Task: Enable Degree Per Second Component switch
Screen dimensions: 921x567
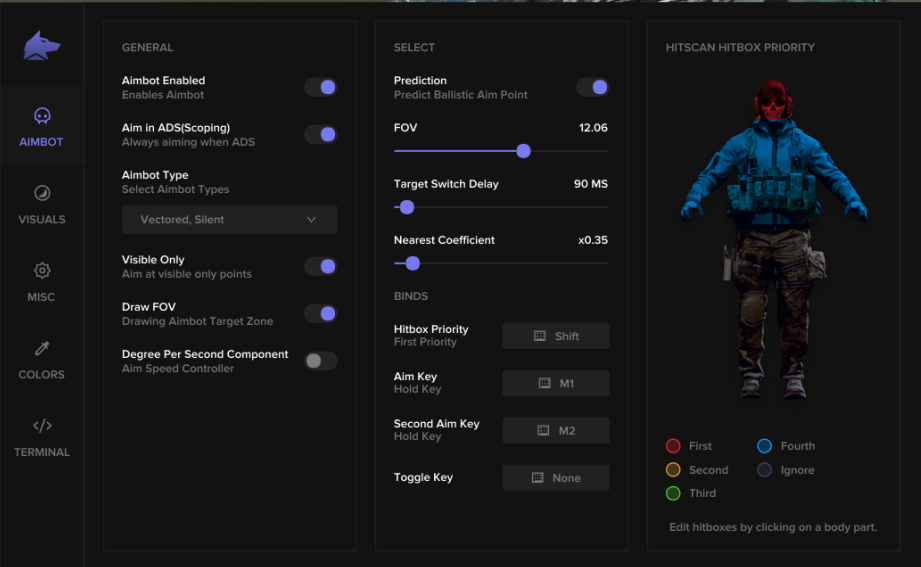Action: tap(321, 361)
